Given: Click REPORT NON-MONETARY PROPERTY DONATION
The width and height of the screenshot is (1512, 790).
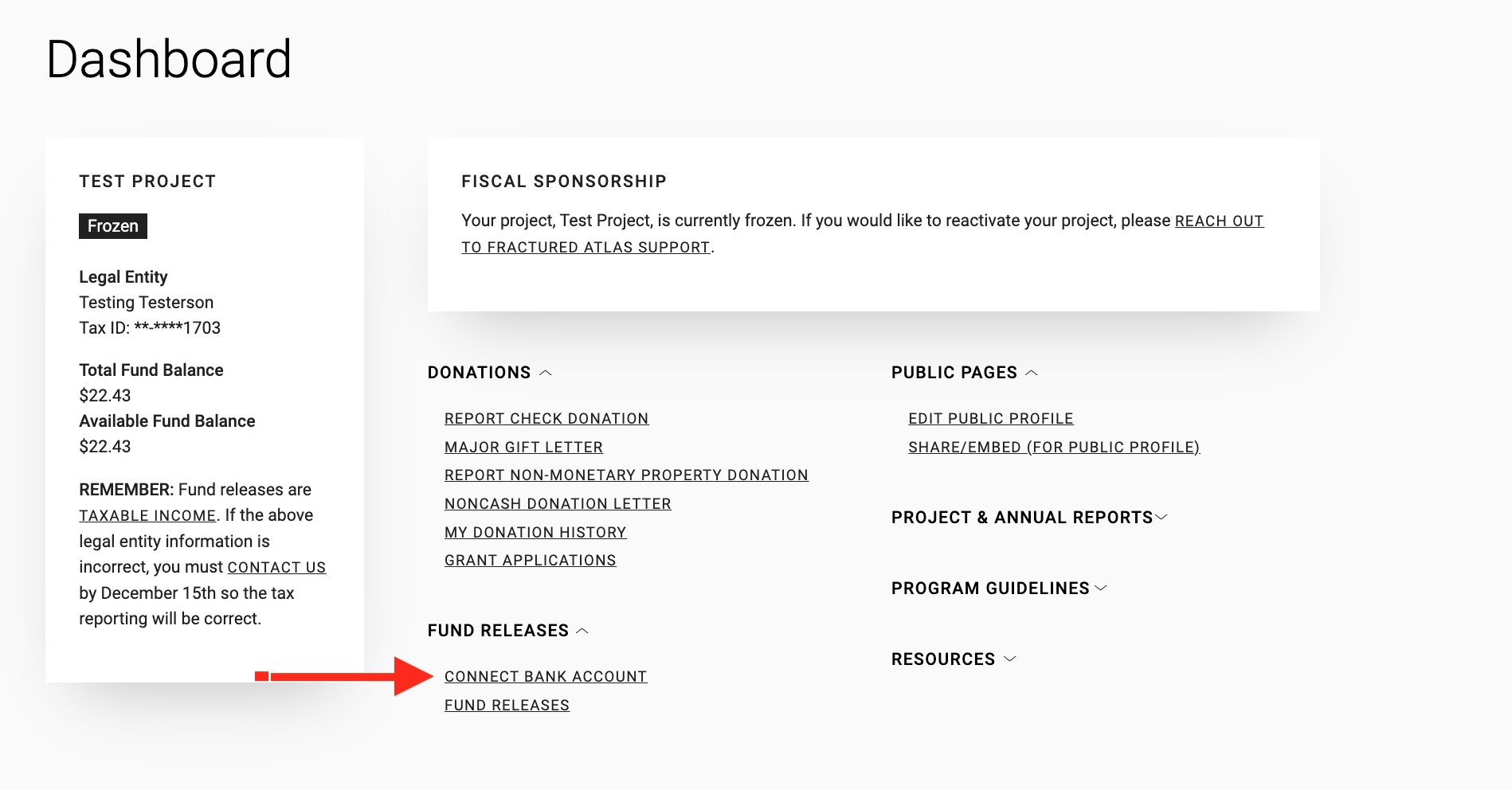Looking at the screenshot, I should [626, 475].
